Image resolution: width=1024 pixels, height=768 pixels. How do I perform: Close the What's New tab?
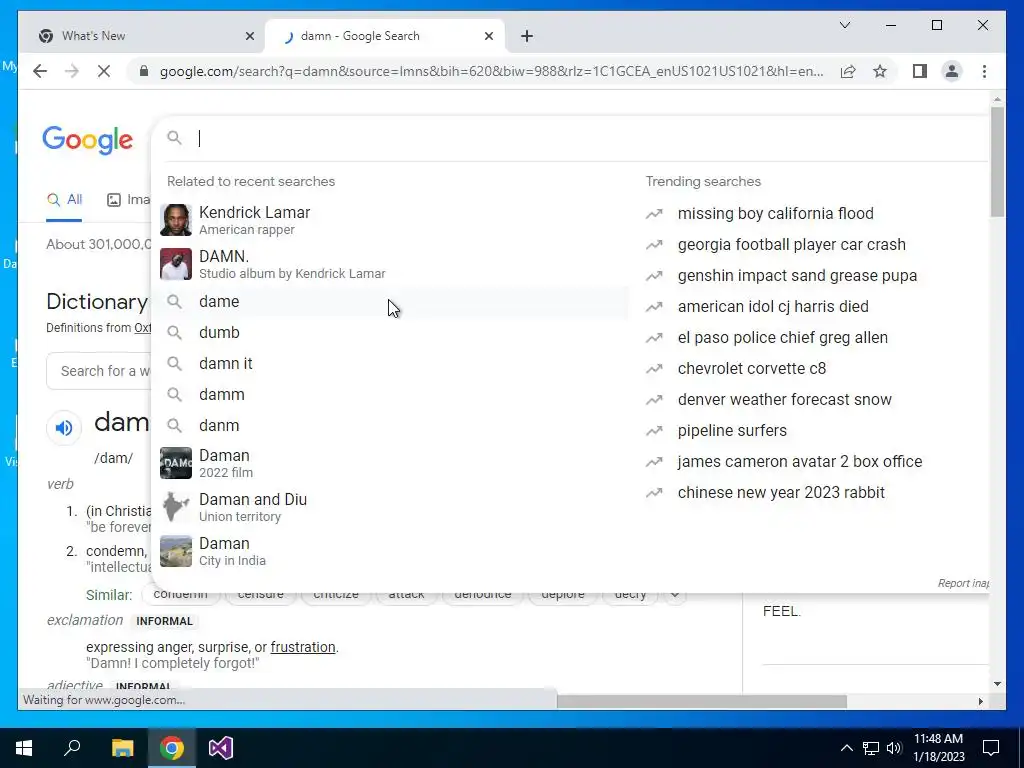(249, 37)
